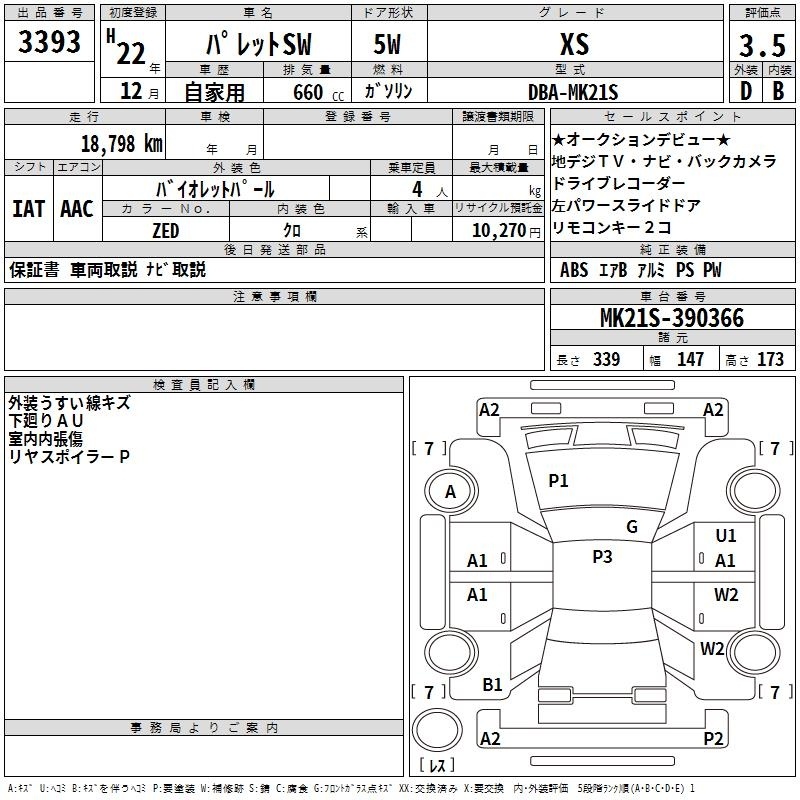
Task: Click the 保証書 item
Action: pos(34,270)
